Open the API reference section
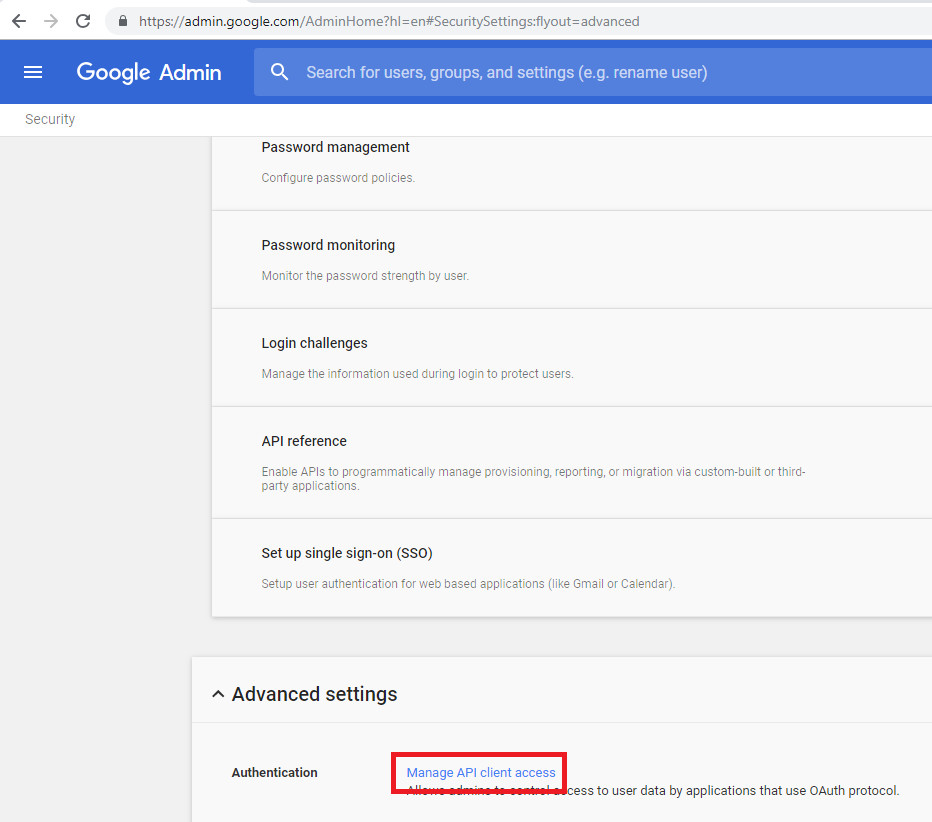Screen dimensions: 932x822 [304, 441]
